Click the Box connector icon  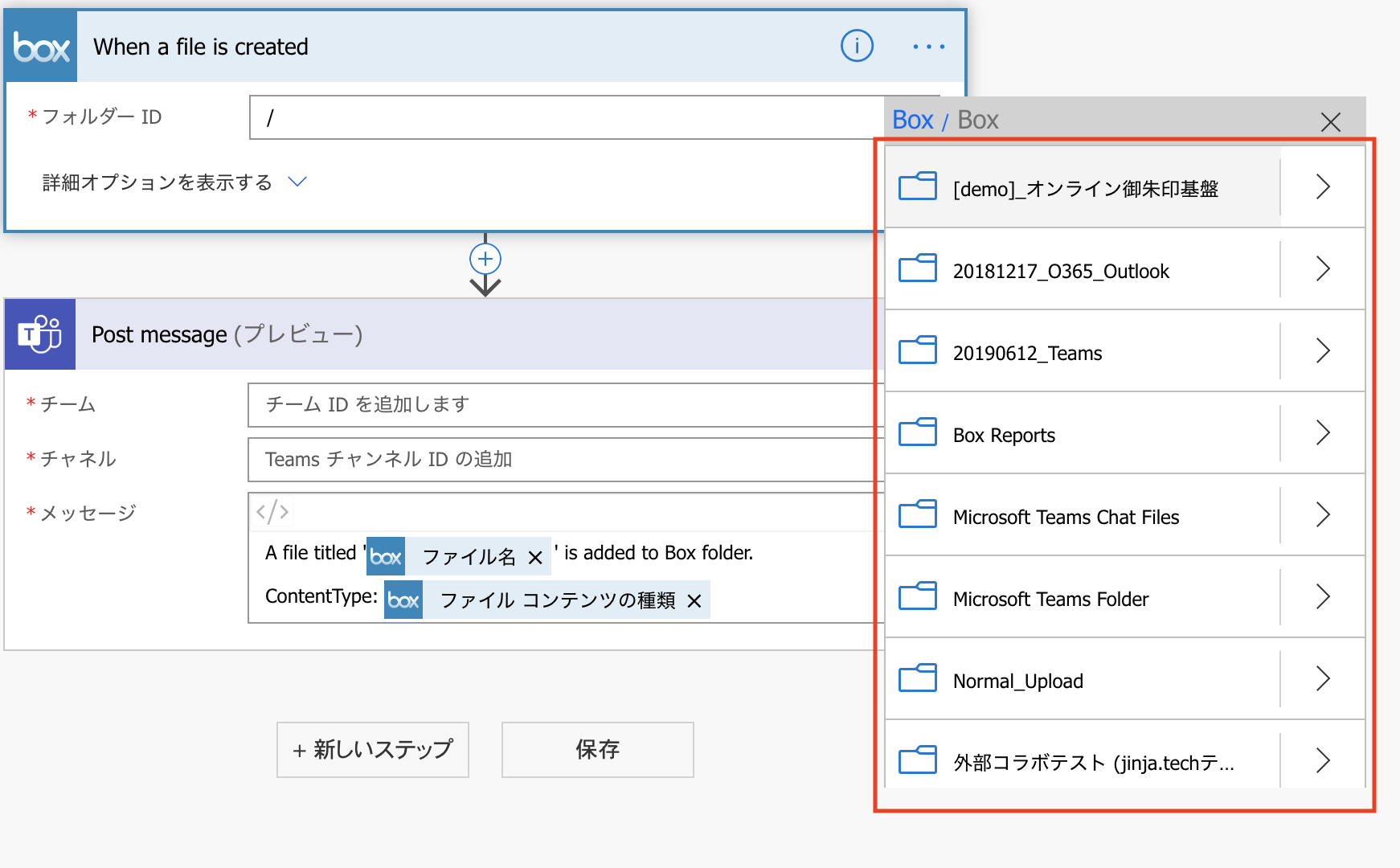pos(39,47)
